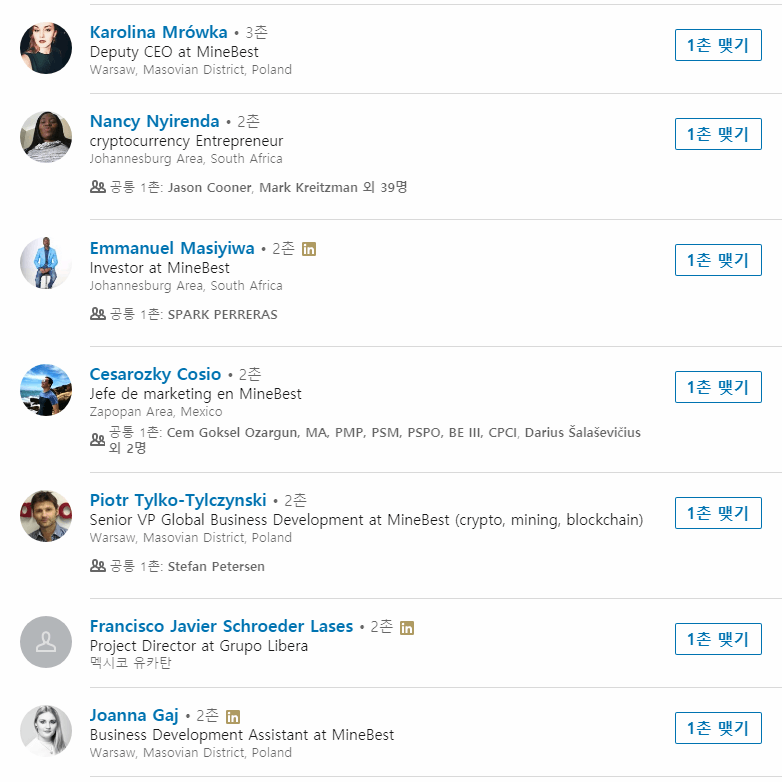The width and height of the screenshot is (782, 782).
Task: Open Stefan Petersen shared connection link
Action: click(216, 566)
